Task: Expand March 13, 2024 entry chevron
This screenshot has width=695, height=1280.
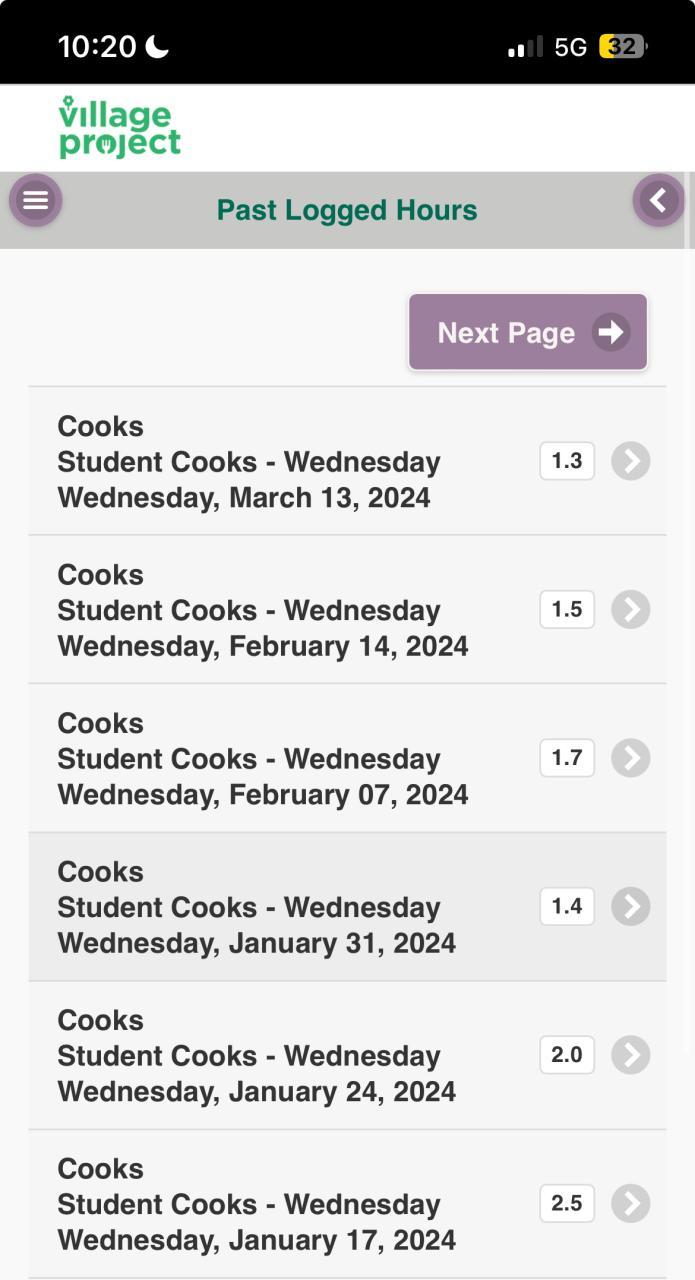Action: pos(630,461)
